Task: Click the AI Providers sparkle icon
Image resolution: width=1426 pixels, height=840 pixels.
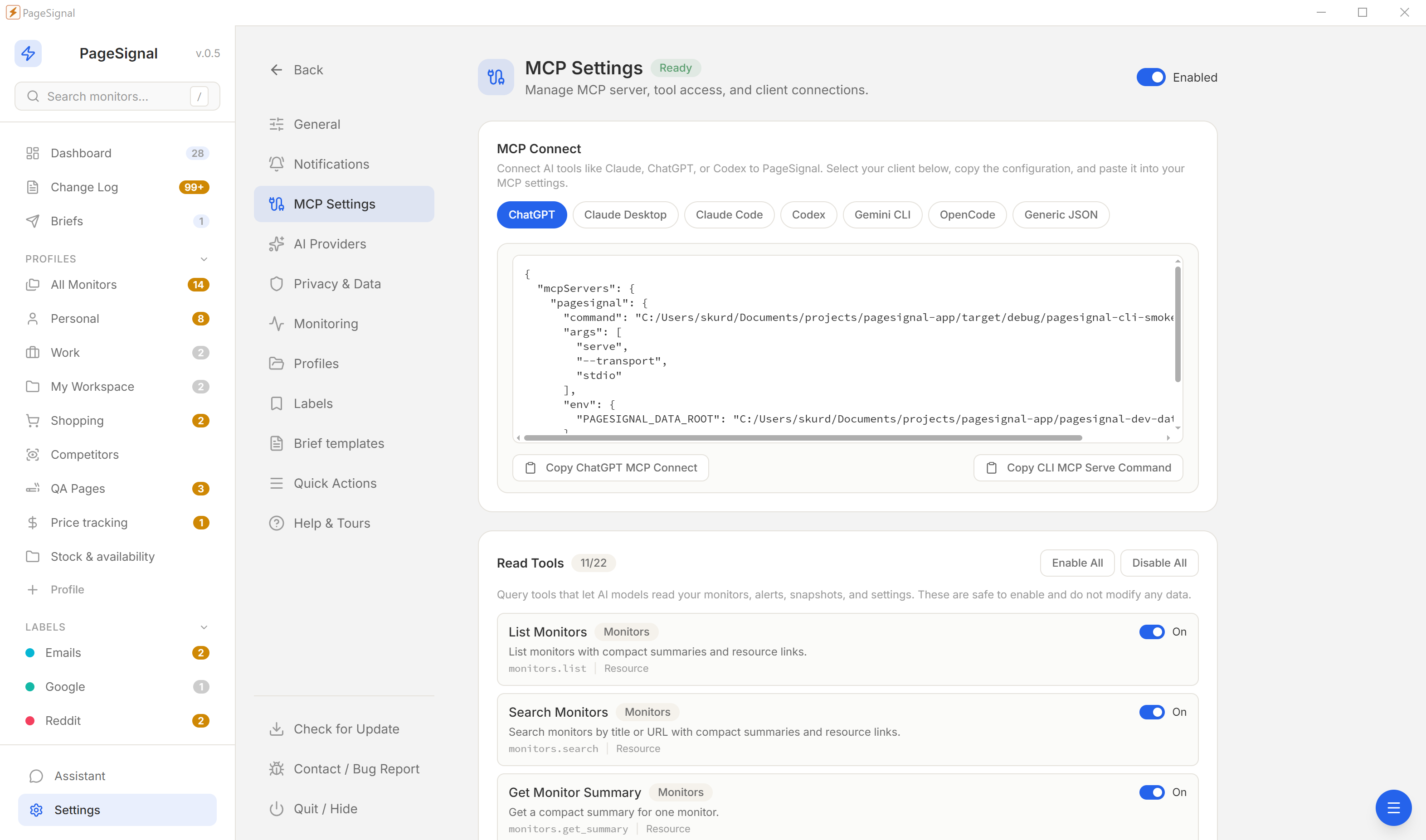Action: click(276, 243)
